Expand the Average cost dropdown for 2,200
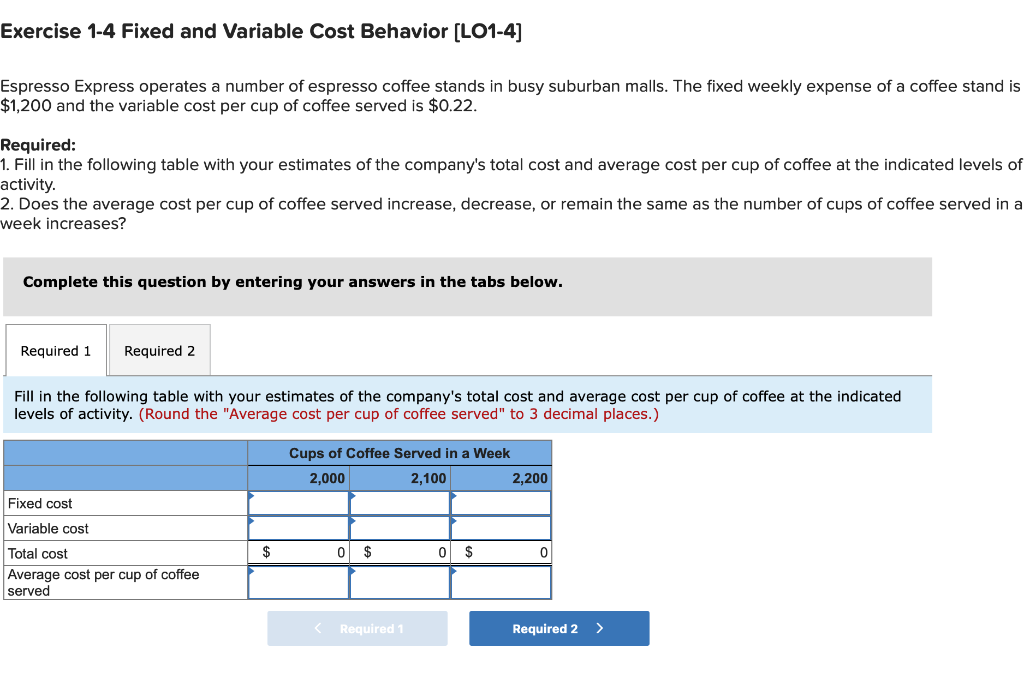This screenshot has height=696, width=1024. click(454, 571)
